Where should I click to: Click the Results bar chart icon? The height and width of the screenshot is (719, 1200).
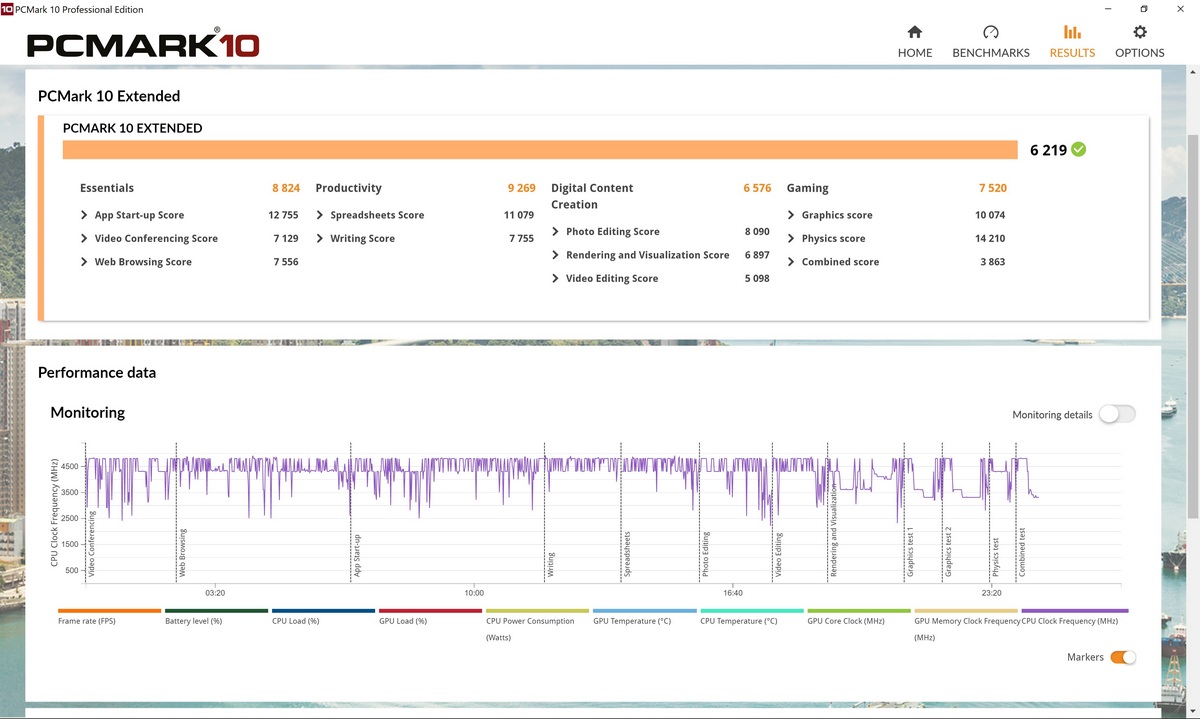(x=1072, y=32)
